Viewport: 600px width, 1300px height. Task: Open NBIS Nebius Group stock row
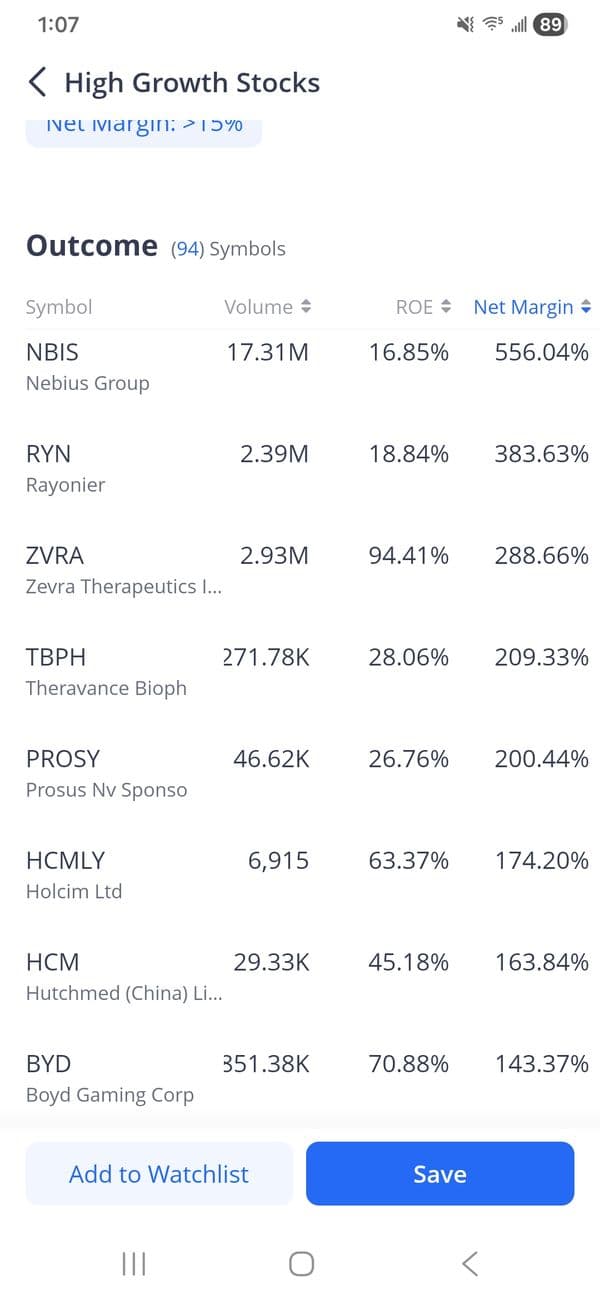pos(300,367)
